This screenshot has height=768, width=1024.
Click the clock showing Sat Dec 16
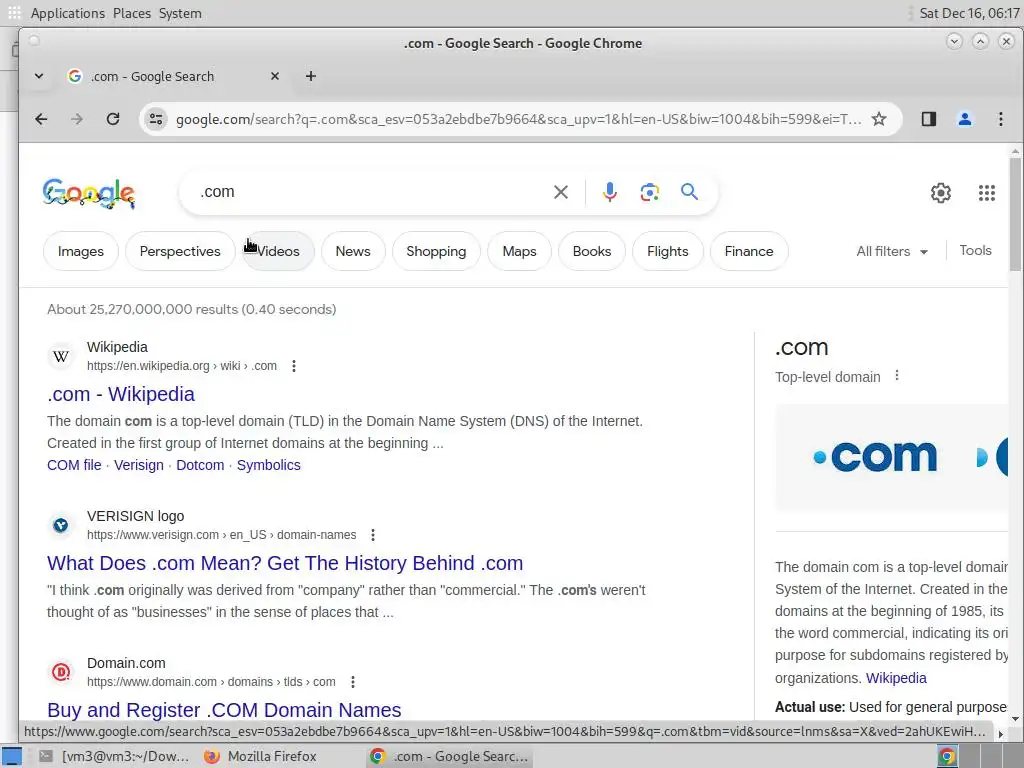[969, 13]
